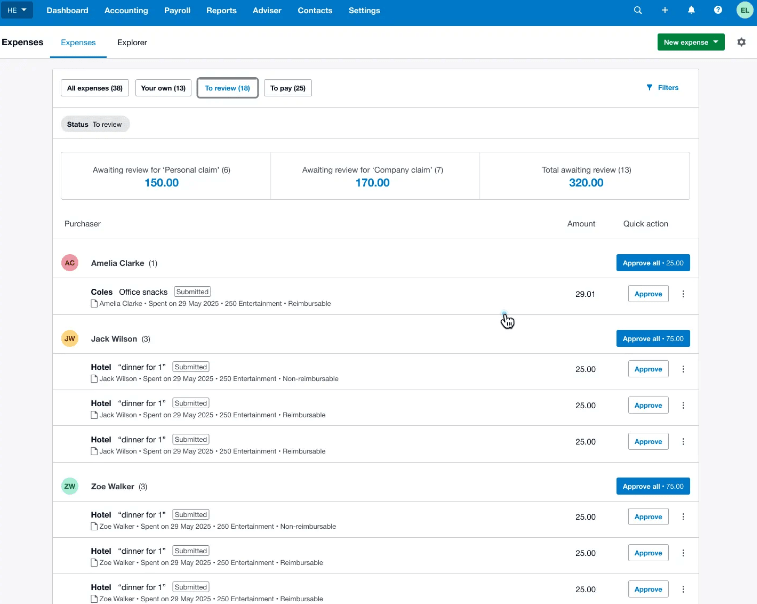Click Zoe Walker's ZW avatar
Image resolution: width=757 pixels, height=604 pixels.
(70, 486)
